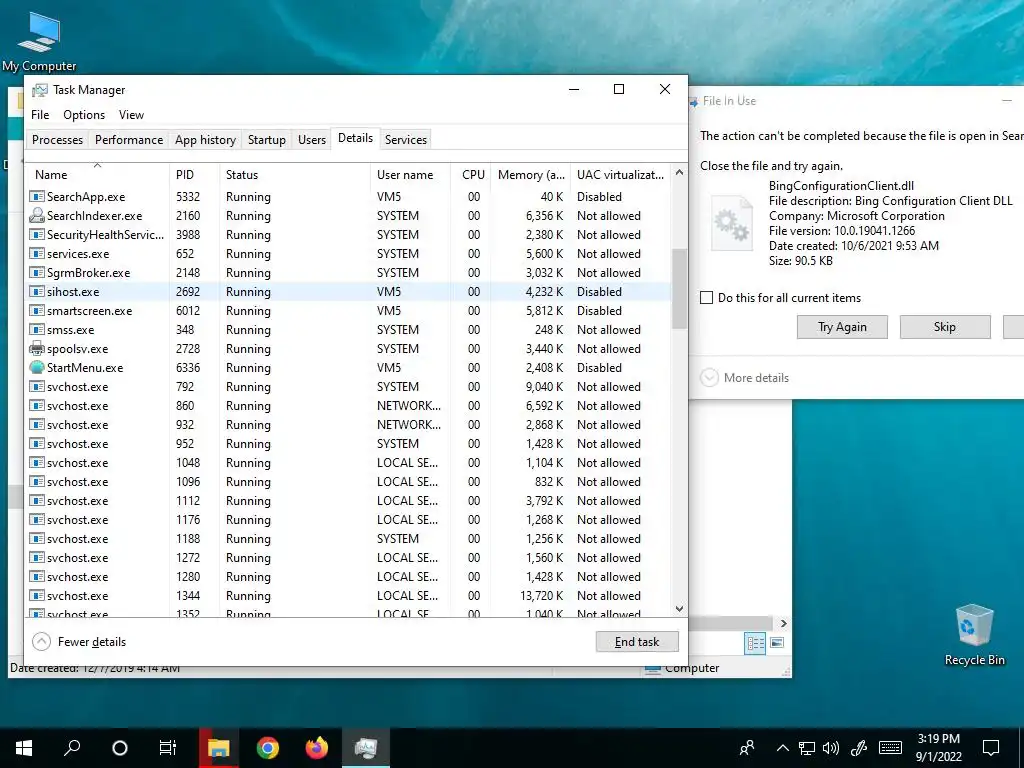Image resolution: width=1024 pixels, height=768 pixels.
Task: Open the Windows Start button
Action: [x=24, y=748]
